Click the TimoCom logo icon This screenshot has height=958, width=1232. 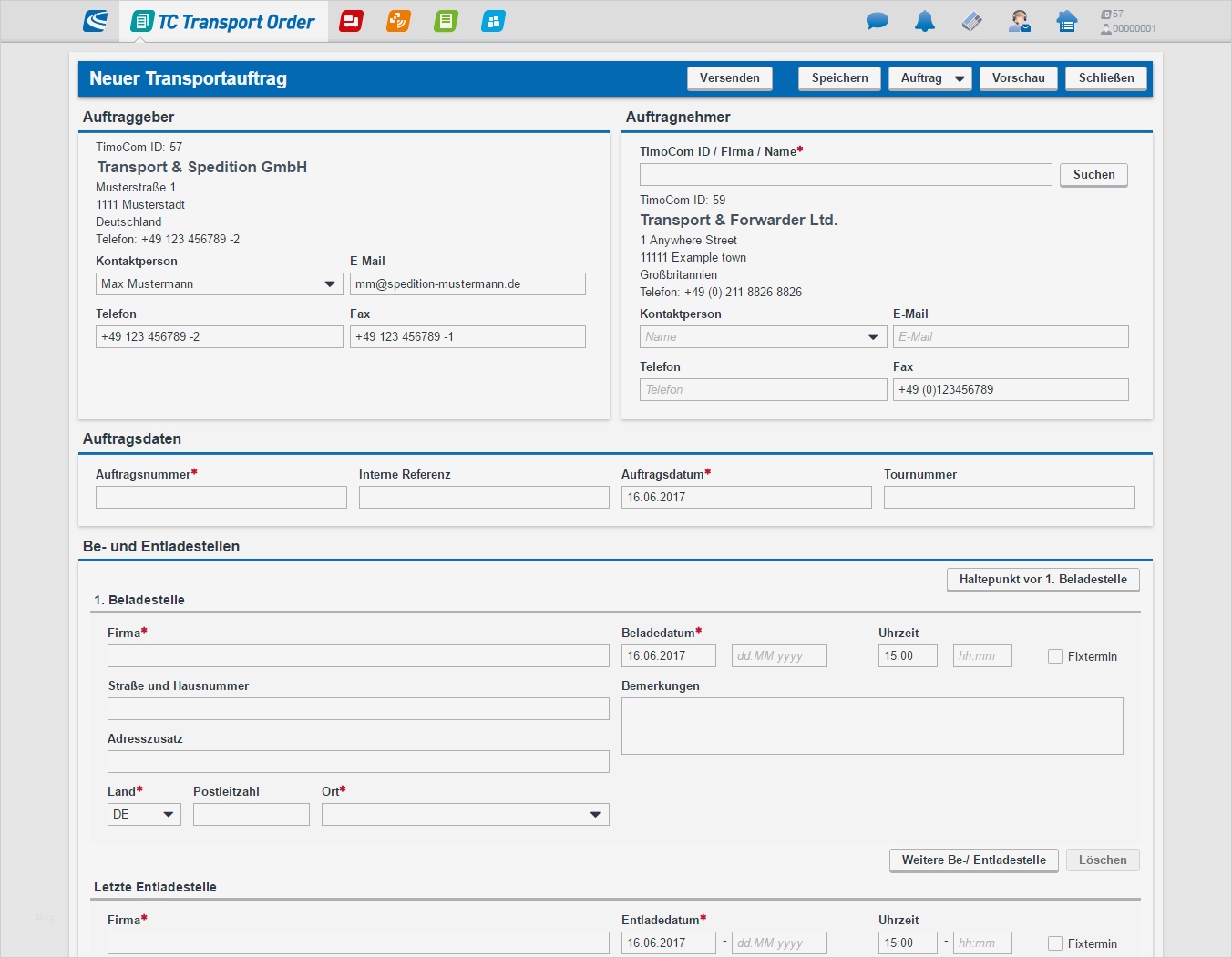coord(95,21)
